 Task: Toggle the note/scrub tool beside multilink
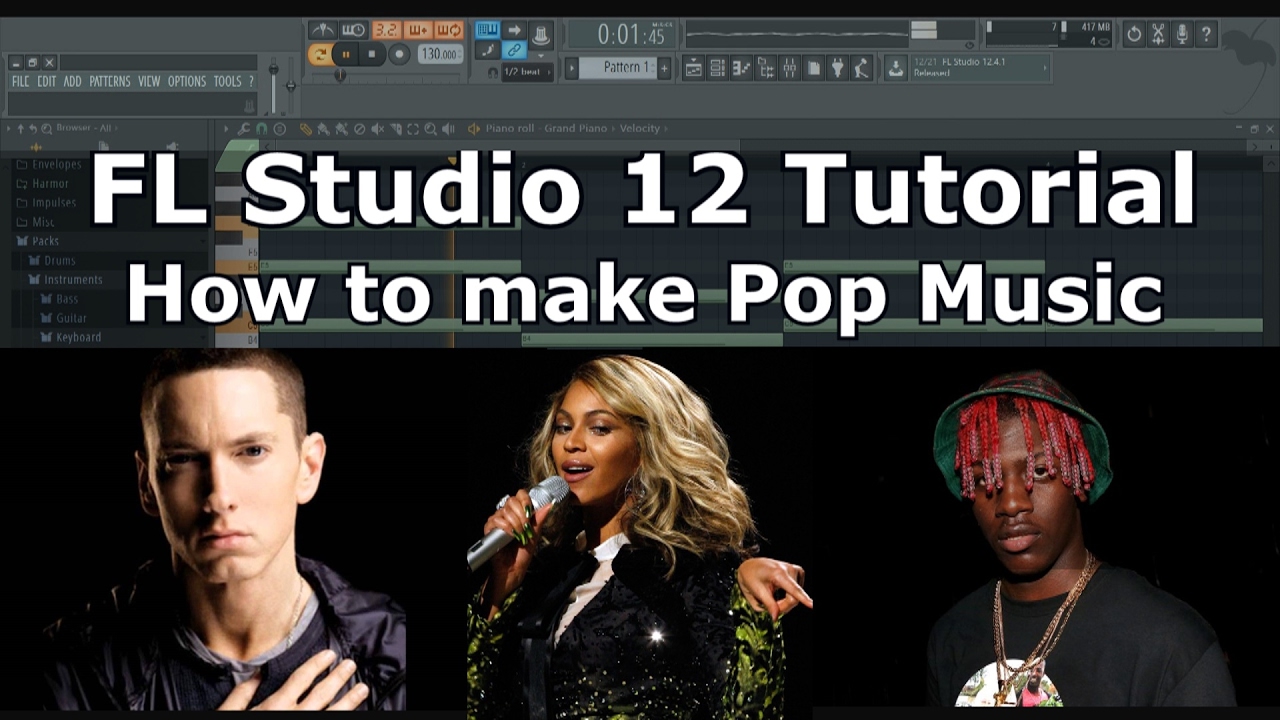[487, 50]
